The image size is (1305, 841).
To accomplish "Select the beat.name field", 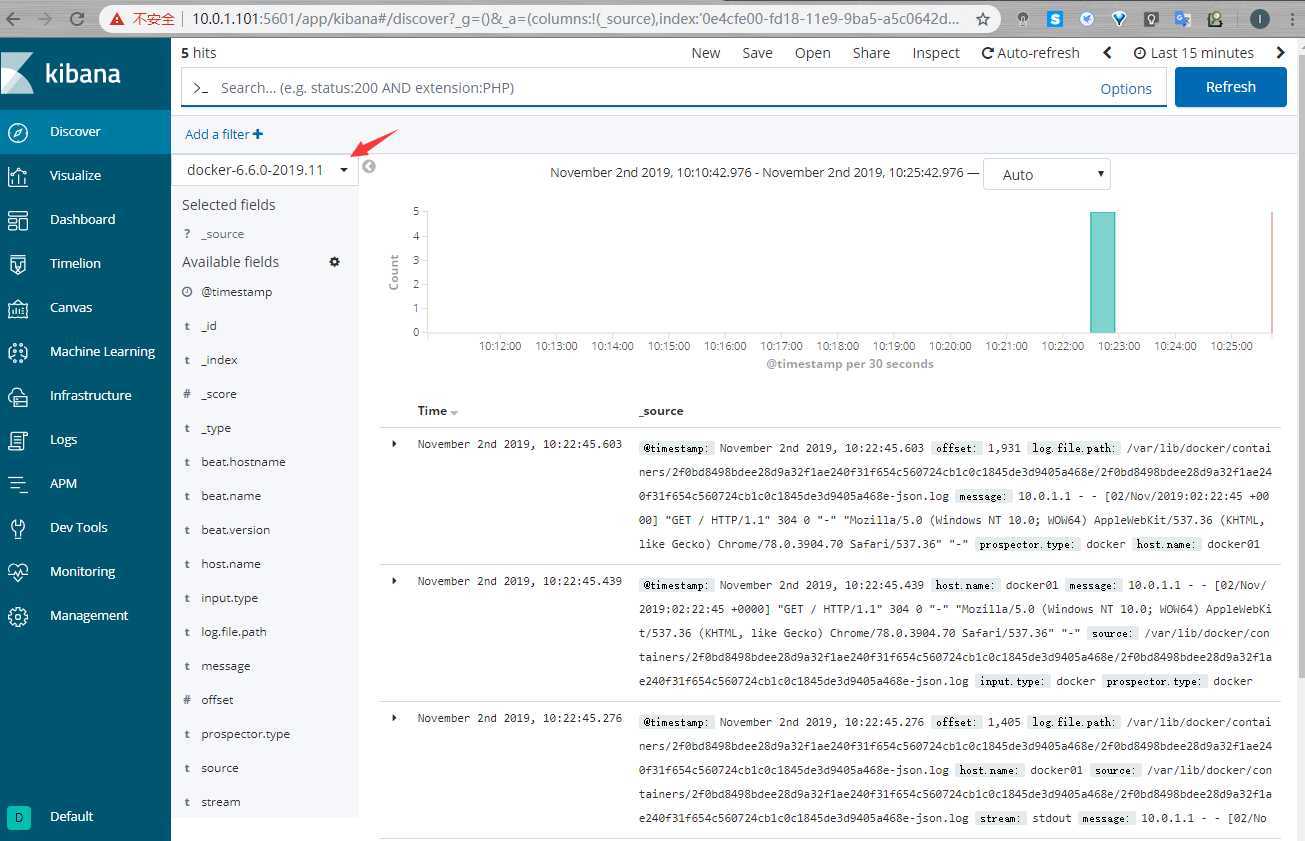I will click(x=230, y=495).
